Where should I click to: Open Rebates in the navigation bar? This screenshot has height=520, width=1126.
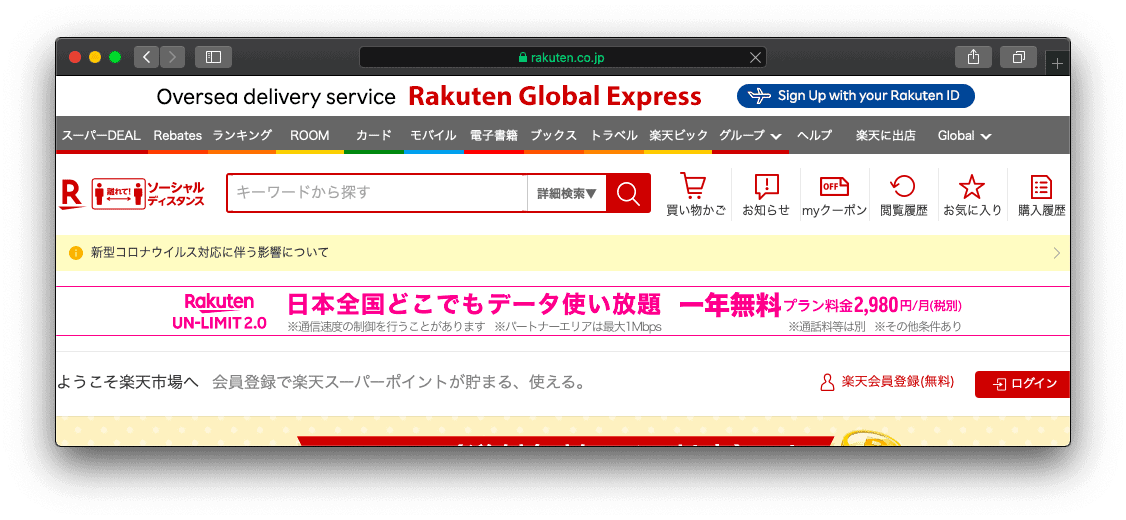(177, 135)
